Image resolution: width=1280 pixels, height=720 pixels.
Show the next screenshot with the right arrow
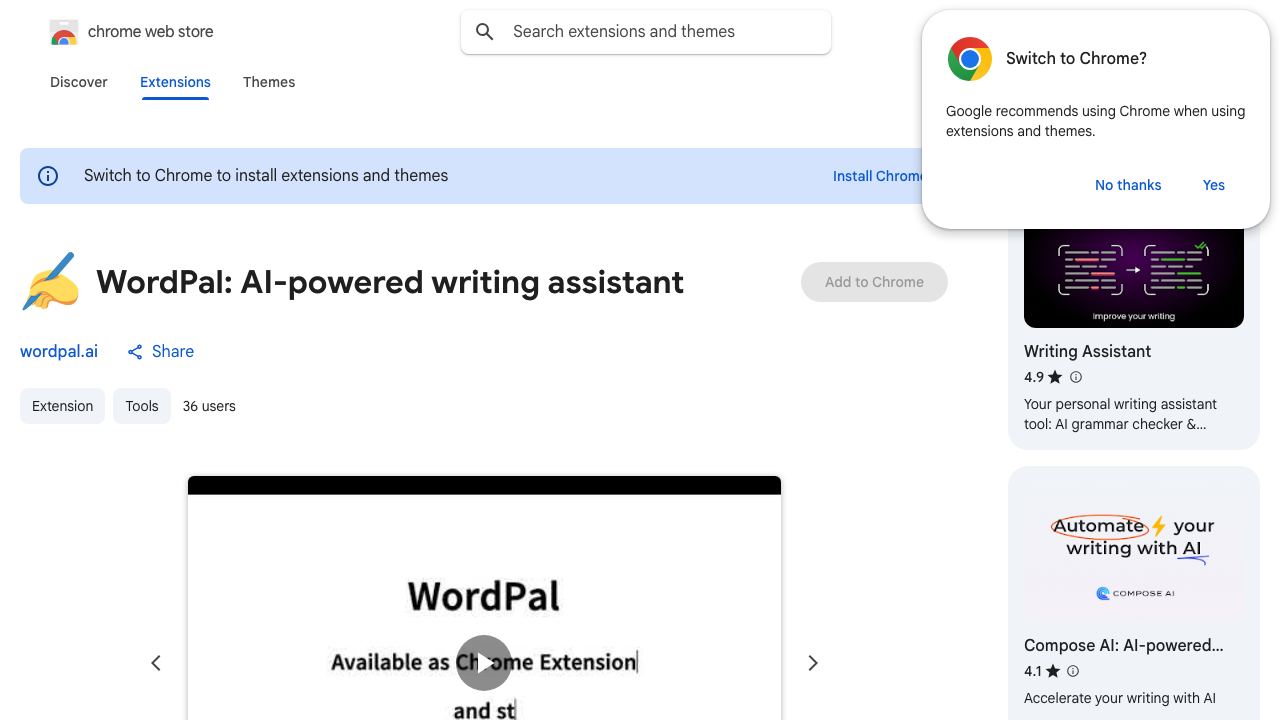(813, 663)
